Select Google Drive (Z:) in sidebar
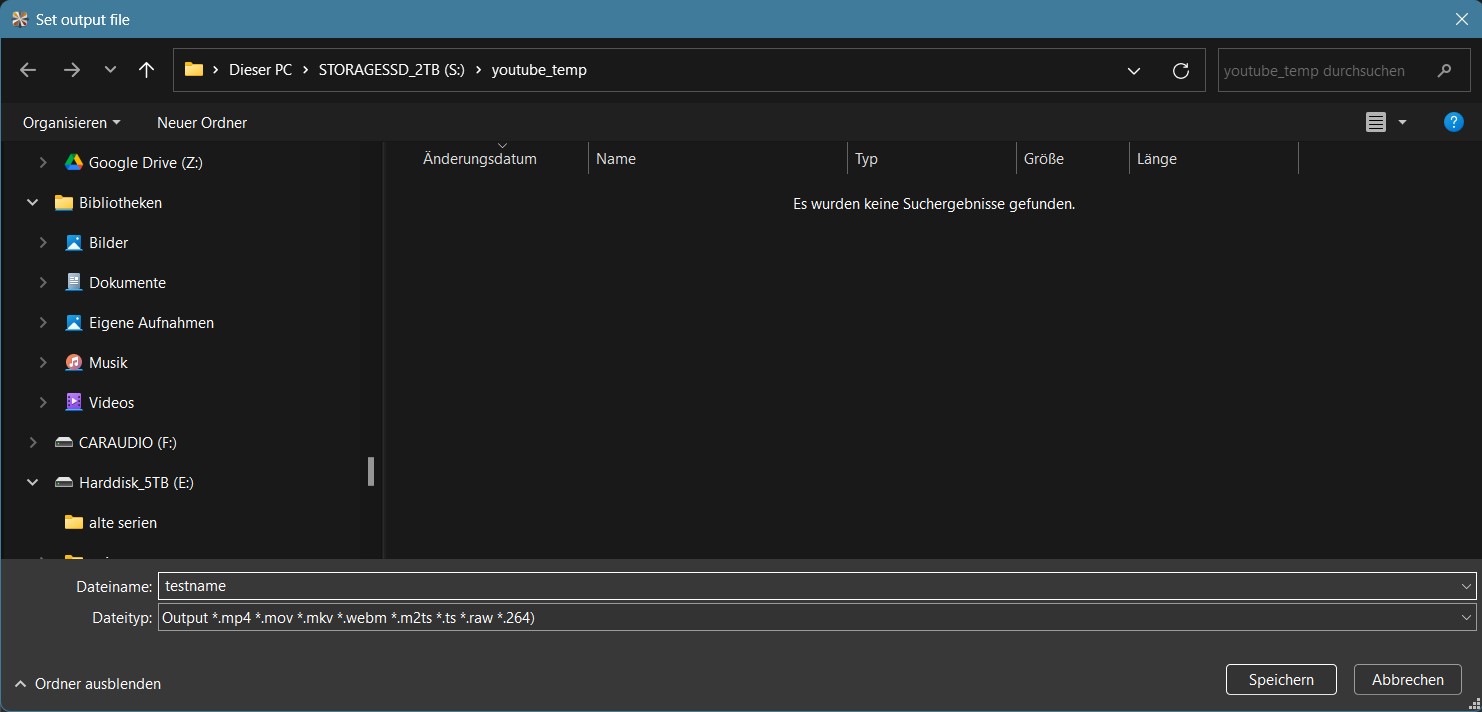Image resolution: width=1482 pixels, height=712 pixels. (x=145, y=162)
